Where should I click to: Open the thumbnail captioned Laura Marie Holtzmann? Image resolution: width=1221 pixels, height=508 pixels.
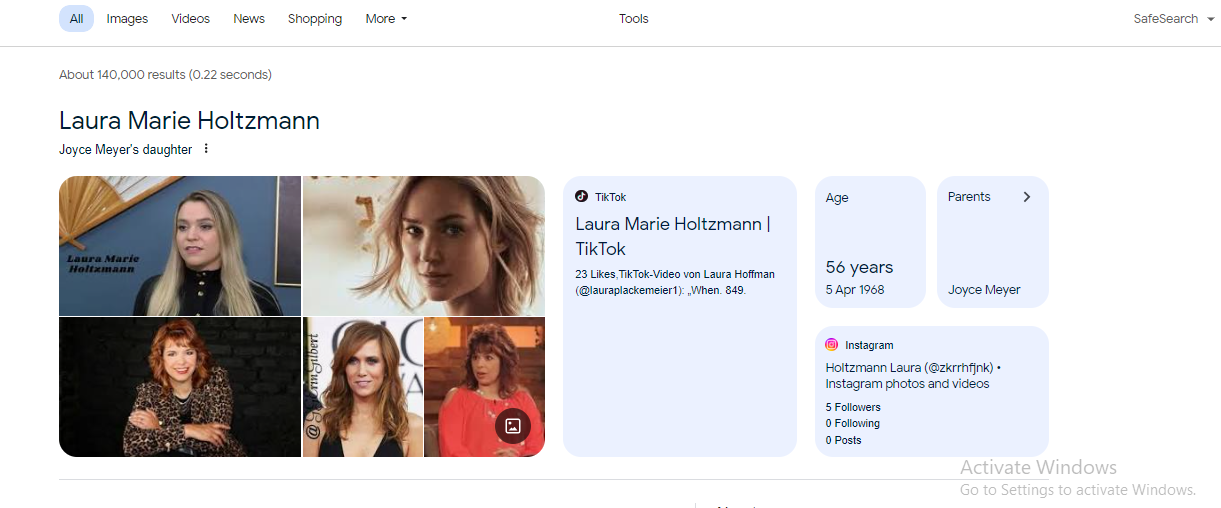pyautogui.click(x=180, y=246)
